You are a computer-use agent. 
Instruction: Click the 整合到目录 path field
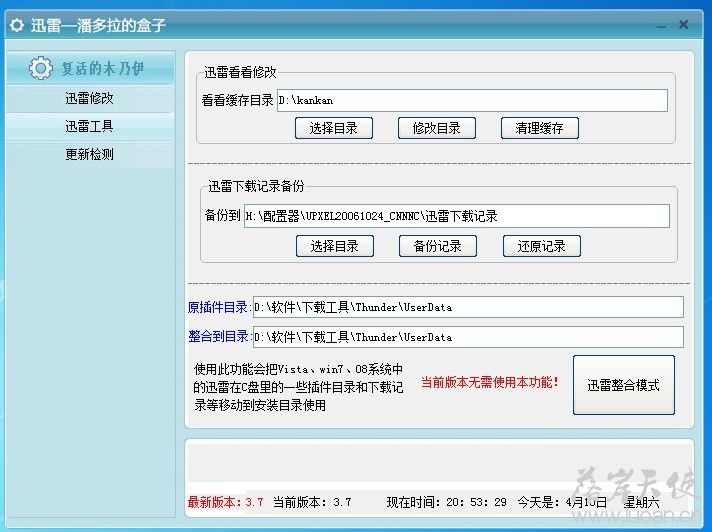[468, 337]
